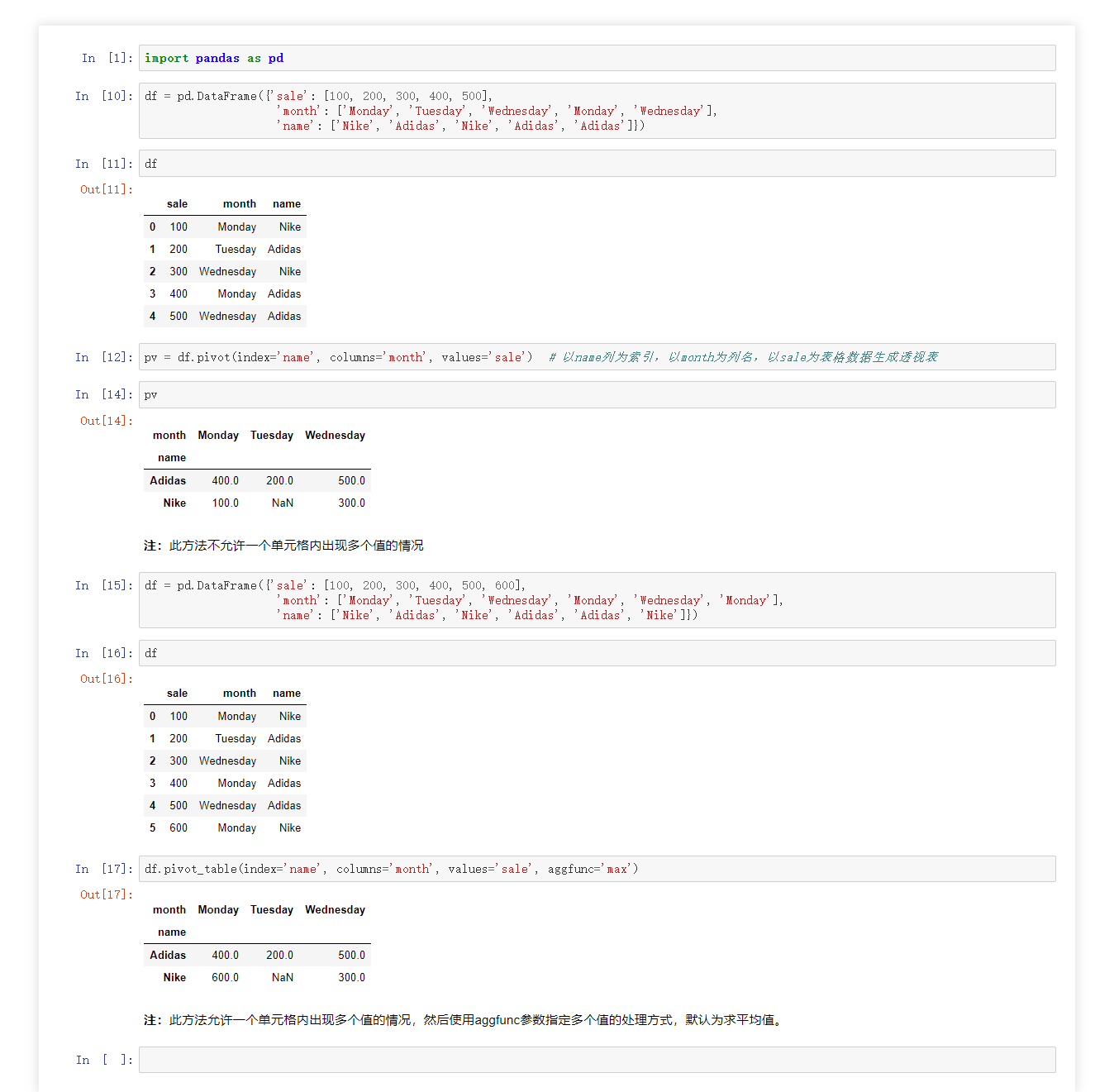Click the In [10] DataFrame definition cell
This screenshot has width=1114, height=1092.
[x=597, y=111]
